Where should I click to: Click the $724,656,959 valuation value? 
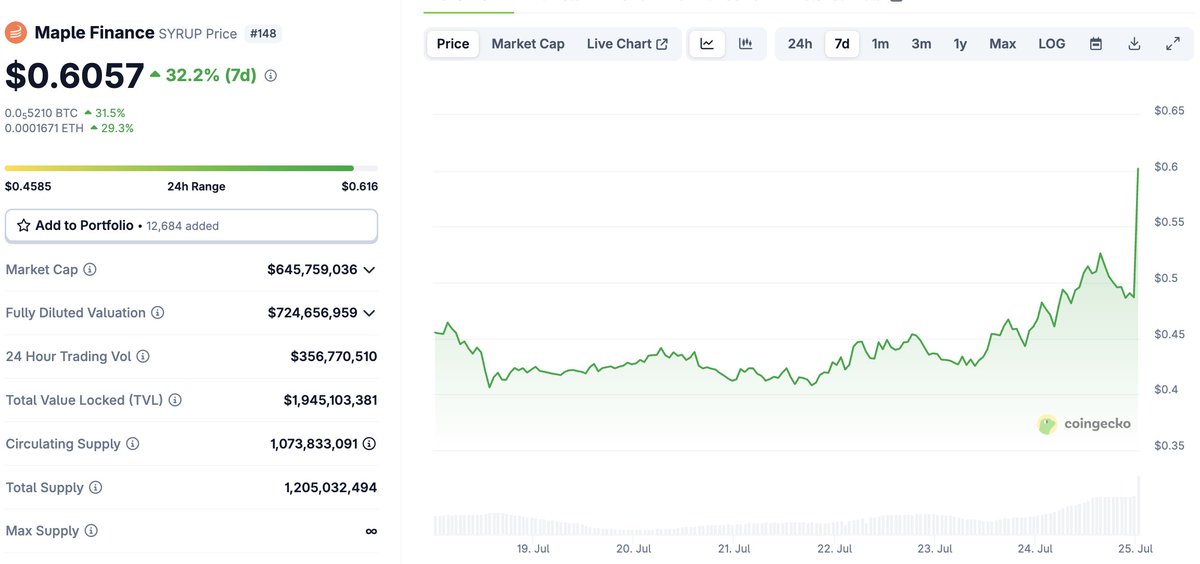(312, 313)
